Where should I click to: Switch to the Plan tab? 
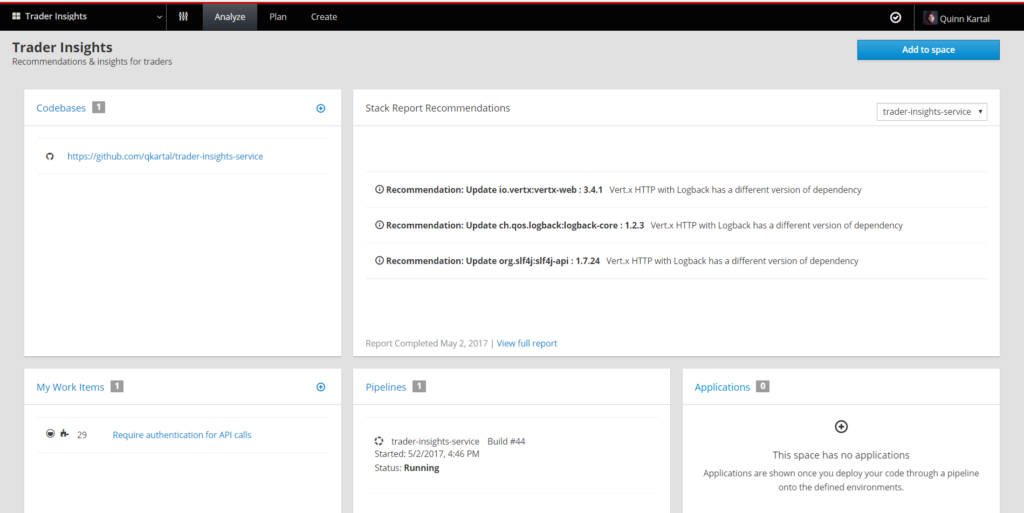pyautogui.click(x=278, y=17)
